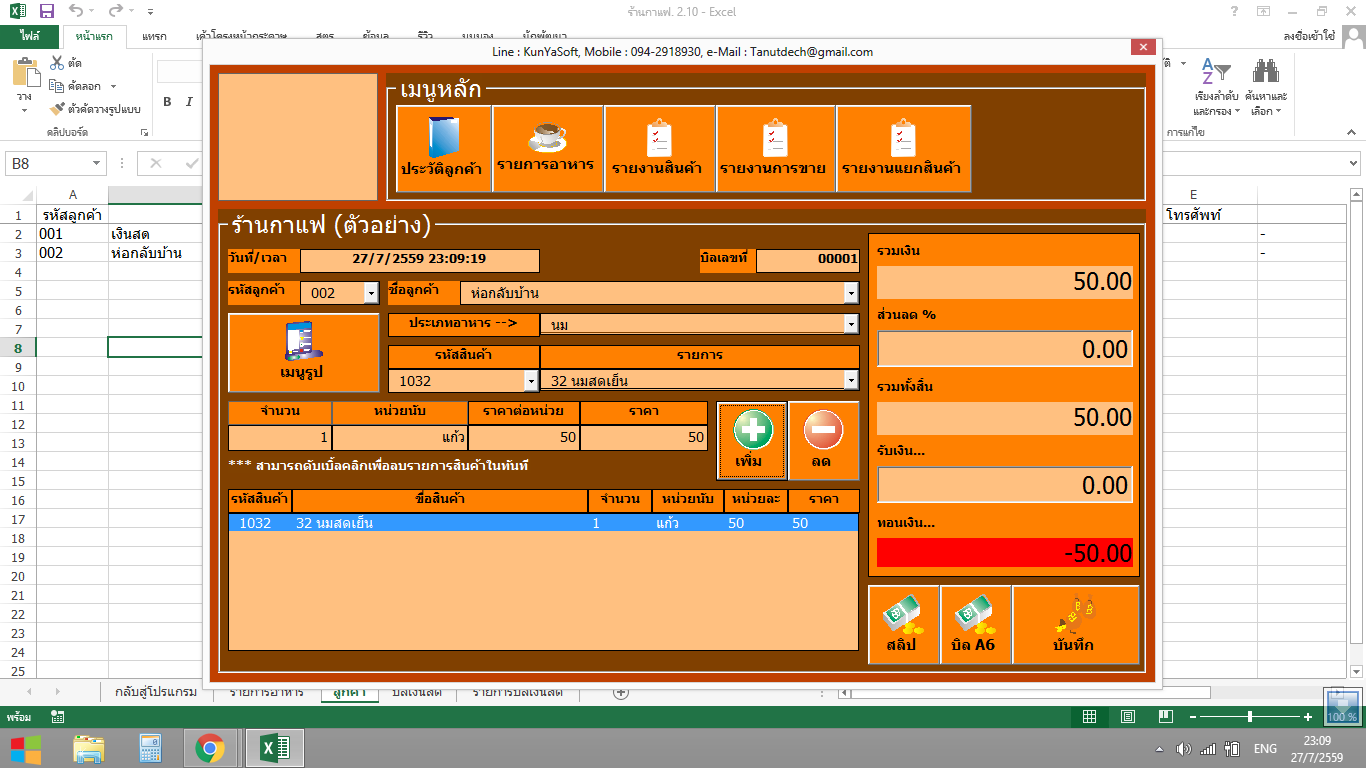This screenshot has height=768, width=1366.
Task: Switch to page layout view icon
Action: 1127,717
